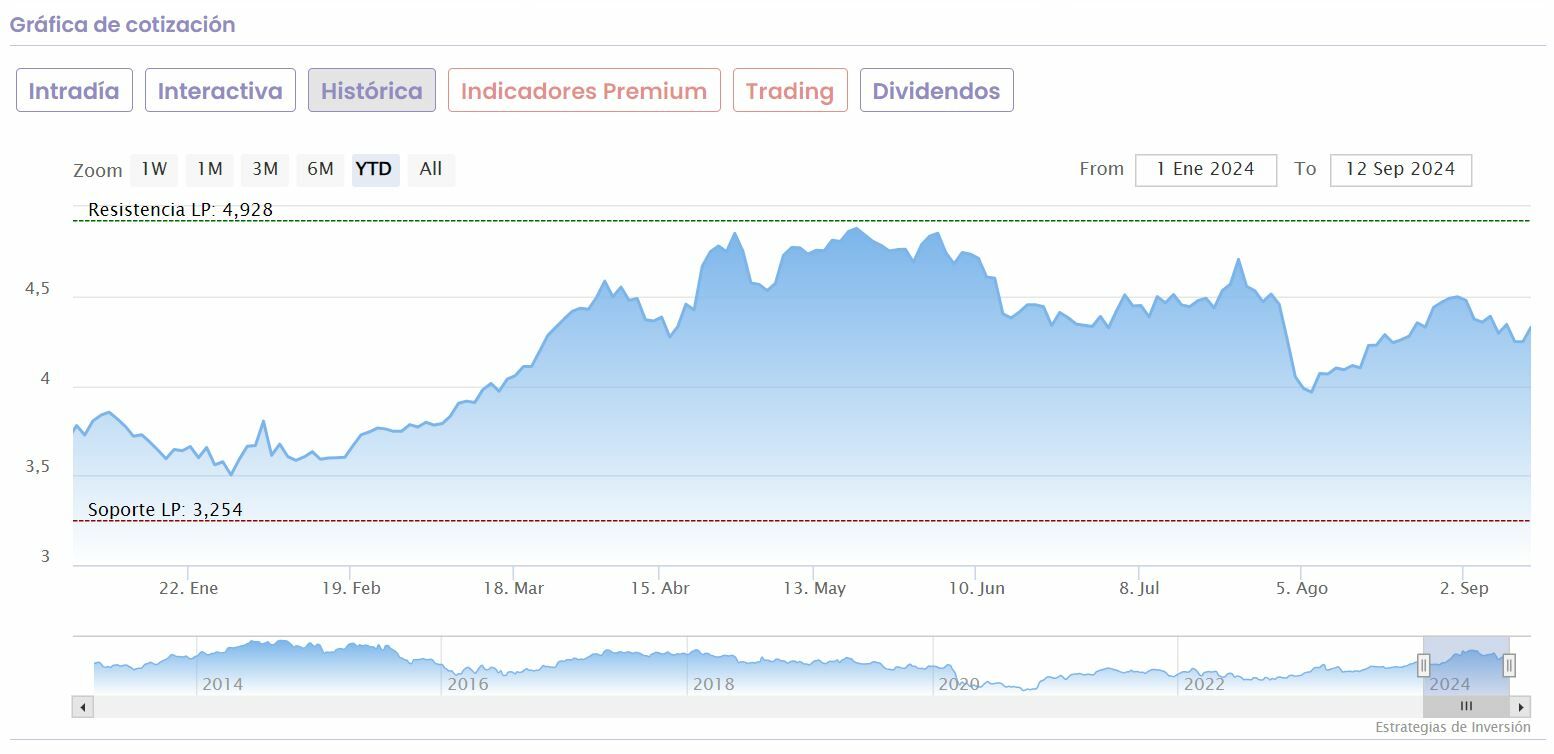Click the scrollbar right arrow
Viewport: 1554px width, 754px height.
[1521, 707]
